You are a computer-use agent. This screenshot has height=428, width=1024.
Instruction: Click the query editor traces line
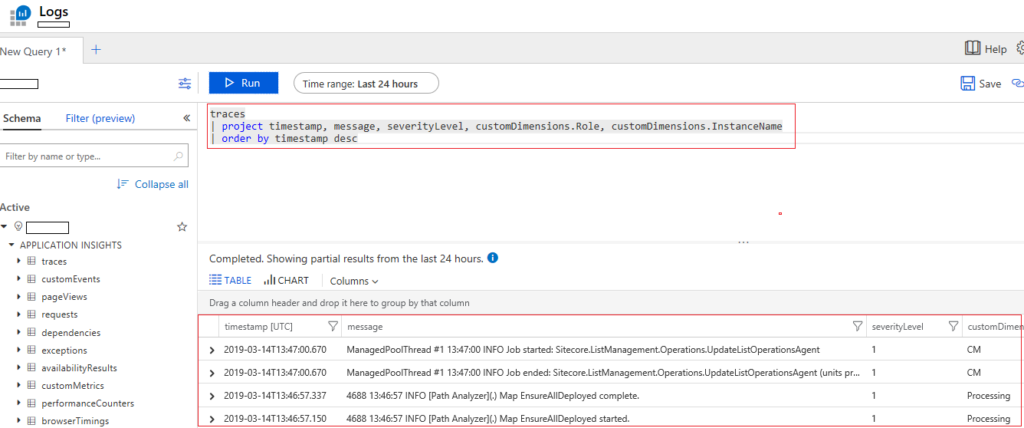pyautogui.click(x=227, y=114)
